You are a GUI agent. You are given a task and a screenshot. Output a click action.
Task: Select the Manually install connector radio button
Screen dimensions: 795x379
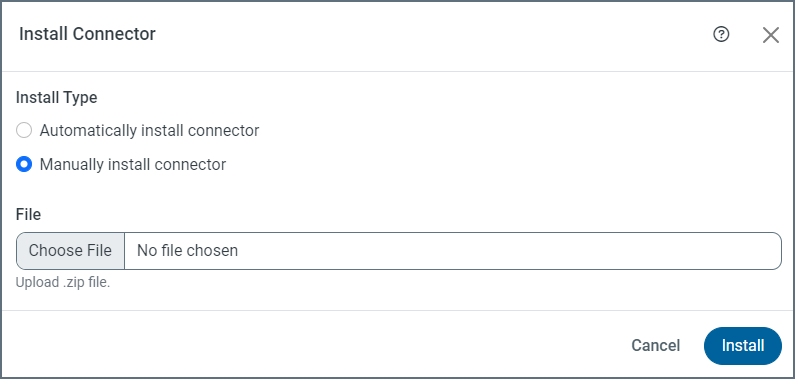[x=24, y=164]
